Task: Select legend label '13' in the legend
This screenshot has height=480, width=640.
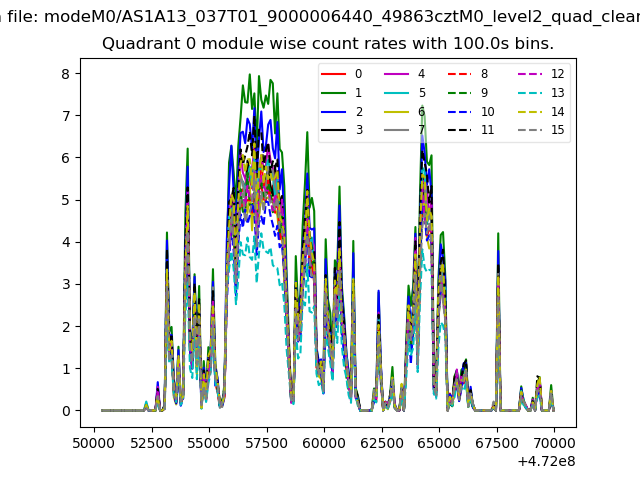Action: coord(558,93)
